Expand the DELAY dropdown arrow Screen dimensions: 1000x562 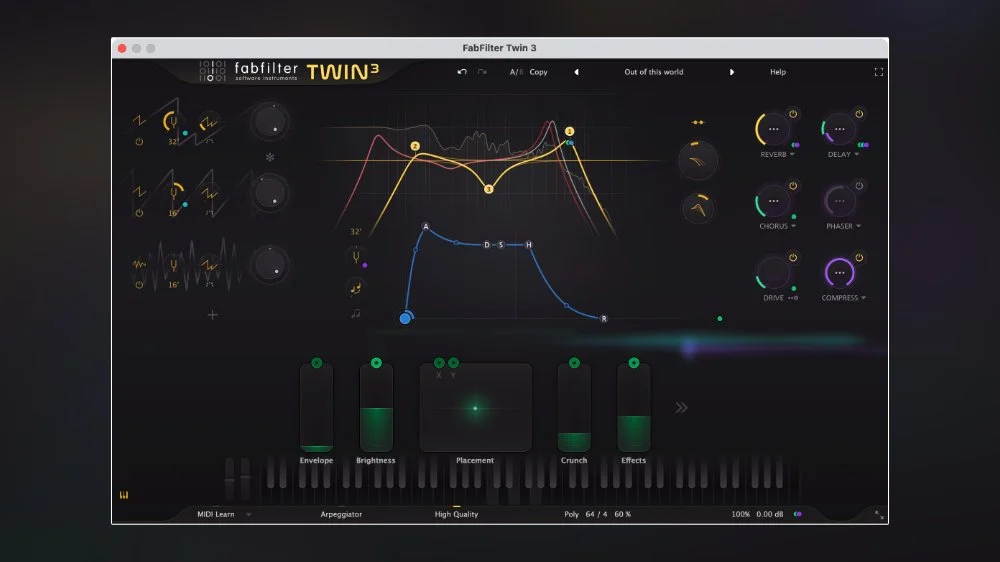tap(857, 154)
